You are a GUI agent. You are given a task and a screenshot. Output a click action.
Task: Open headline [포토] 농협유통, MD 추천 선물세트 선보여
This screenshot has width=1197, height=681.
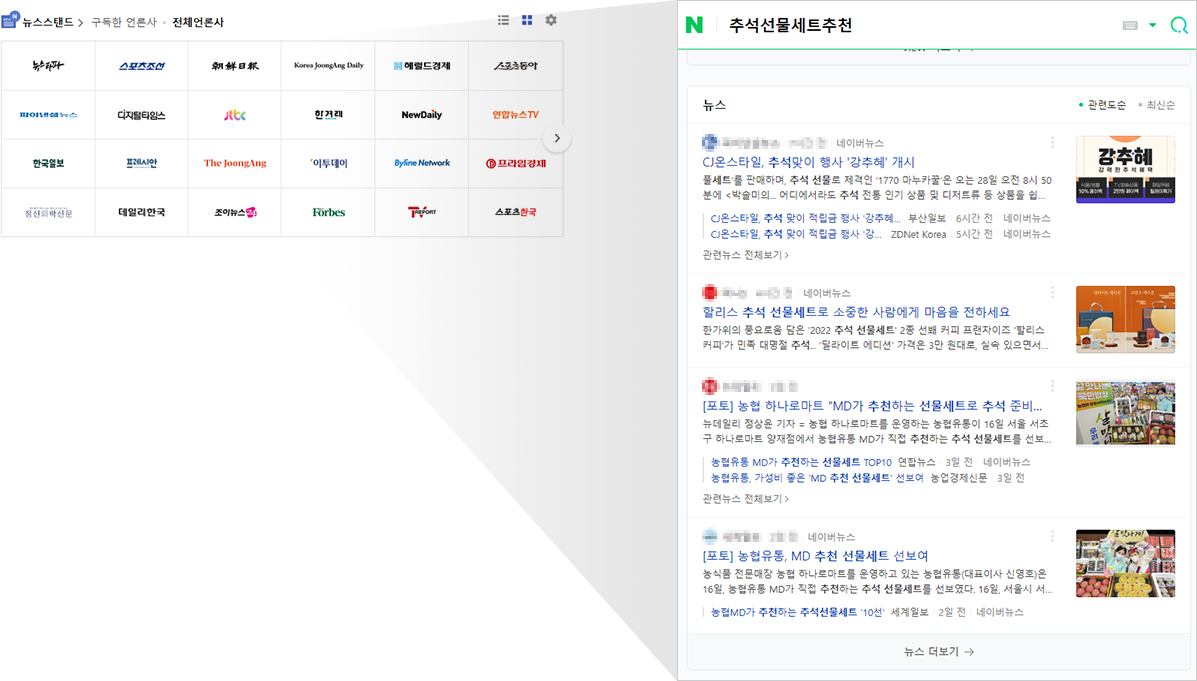(815, 556)
